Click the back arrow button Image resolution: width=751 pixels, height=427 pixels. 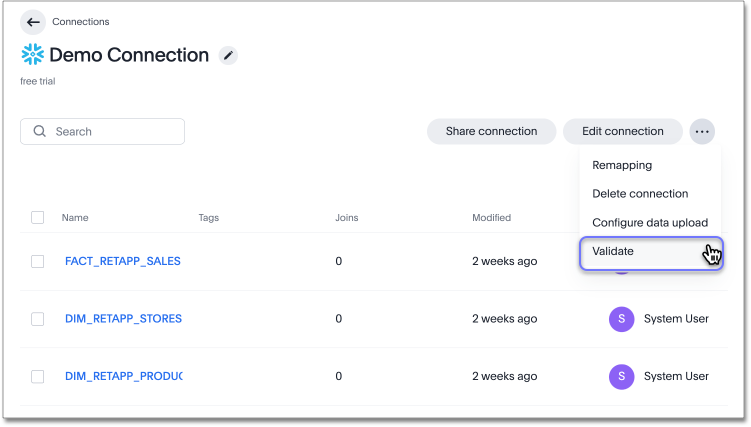33,22
